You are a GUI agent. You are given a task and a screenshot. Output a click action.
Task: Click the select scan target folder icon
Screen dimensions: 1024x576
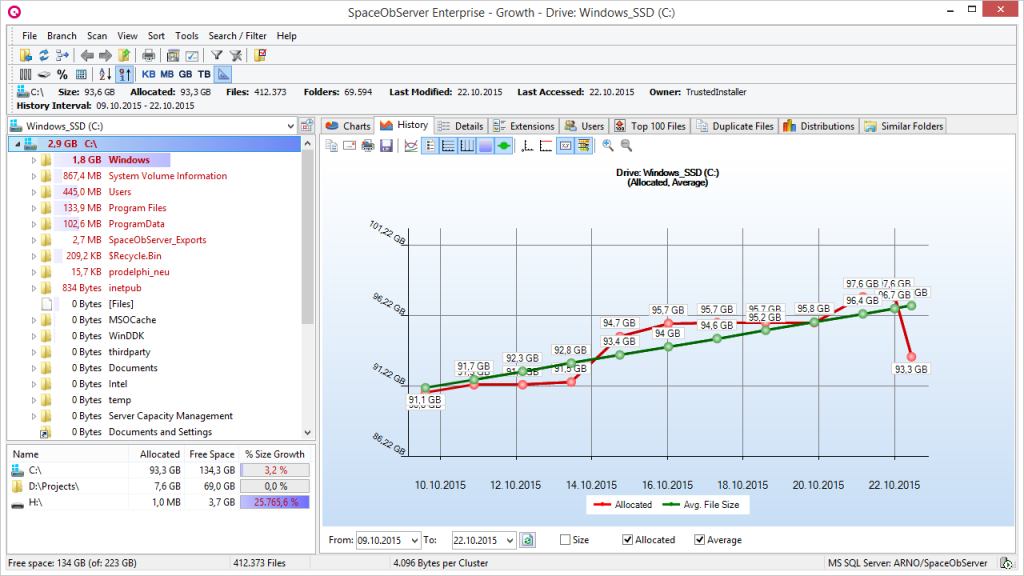click(x=25, y=56)
